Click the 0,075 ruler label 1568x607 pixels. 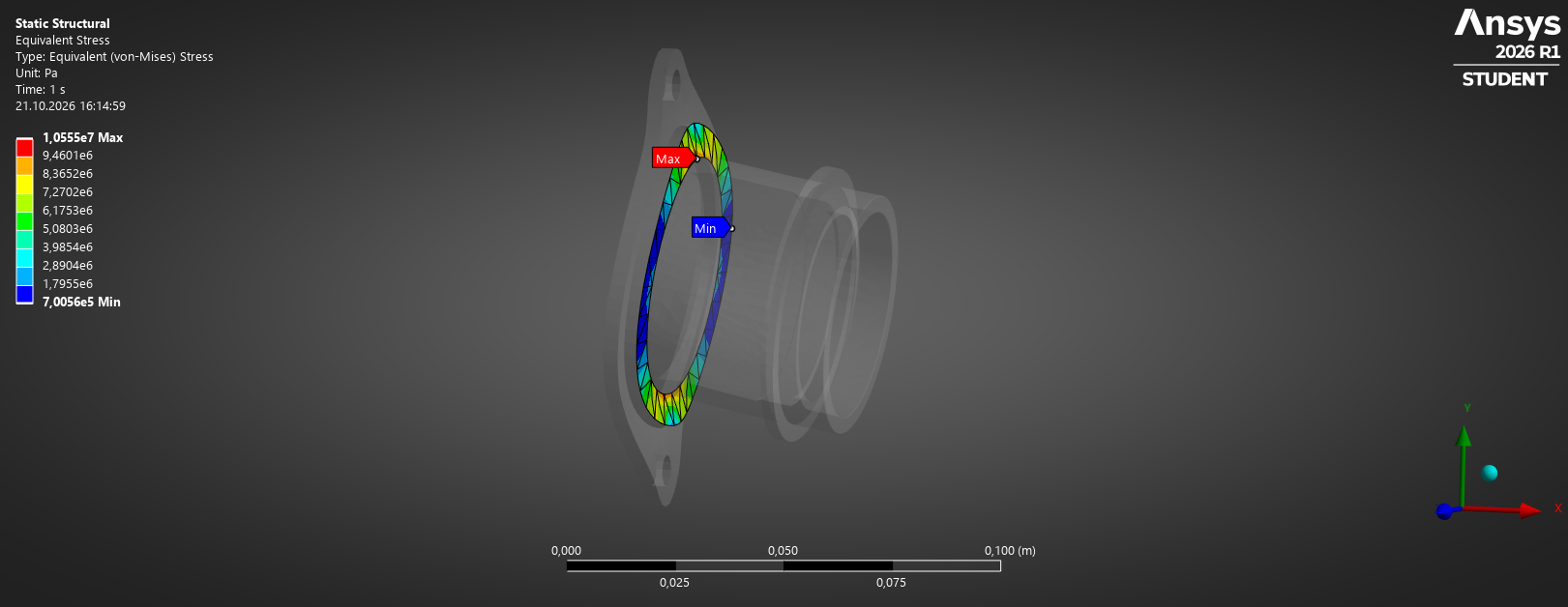[x=891, y=583]
